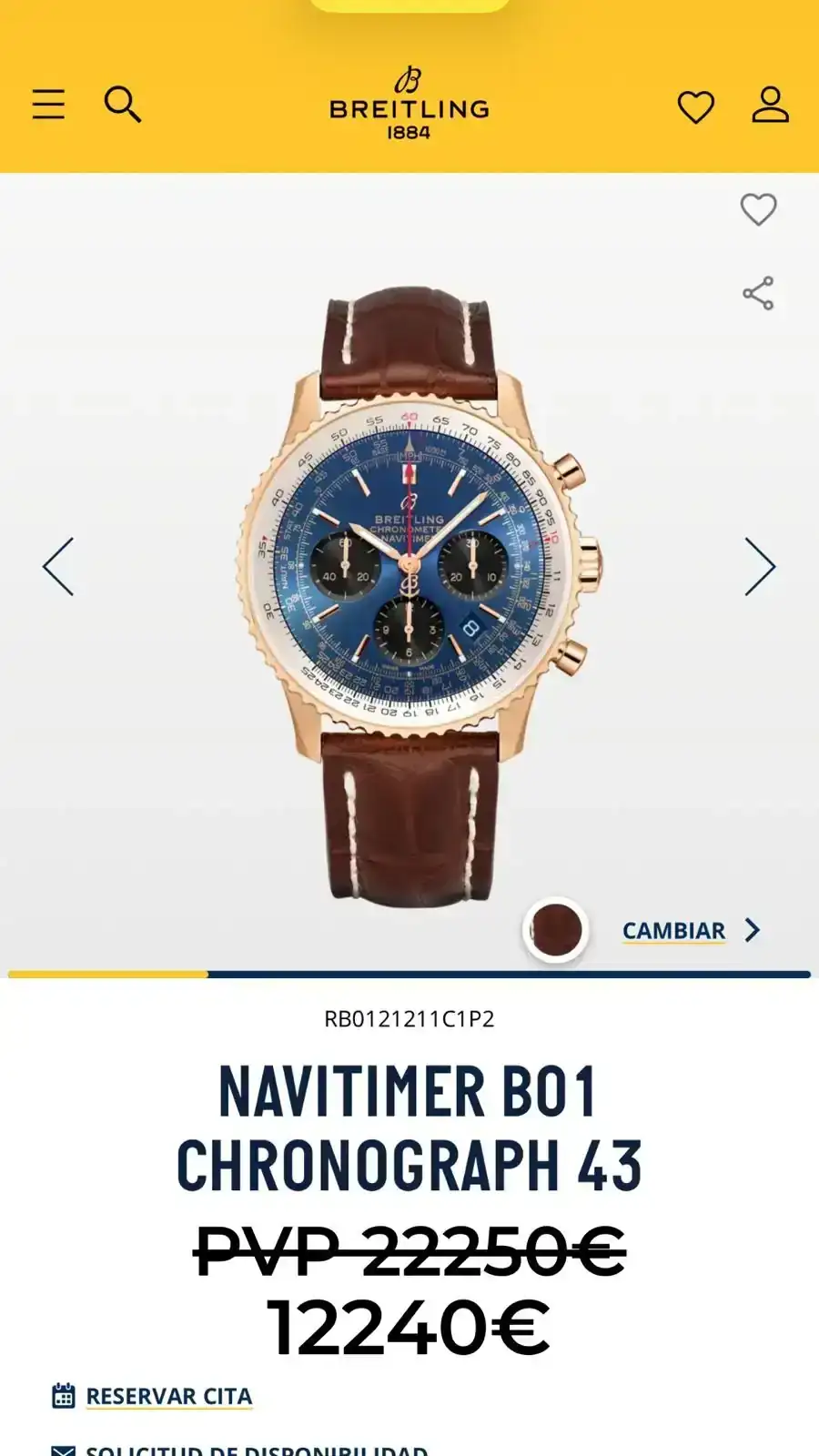Screen dimensions: 819x1456
Task: Click the RESERVAR CITA link
Action: 169,1396
